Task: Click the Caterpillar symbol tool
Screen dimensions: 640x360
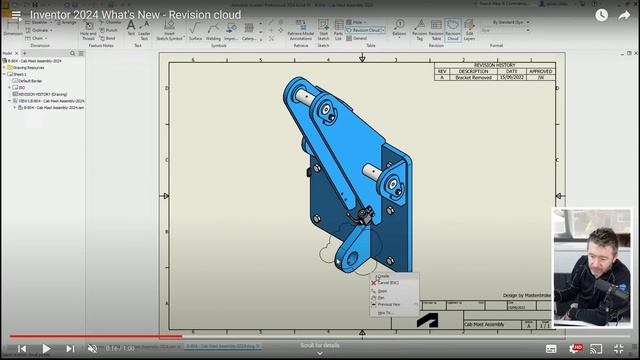Action: point(249,31)
